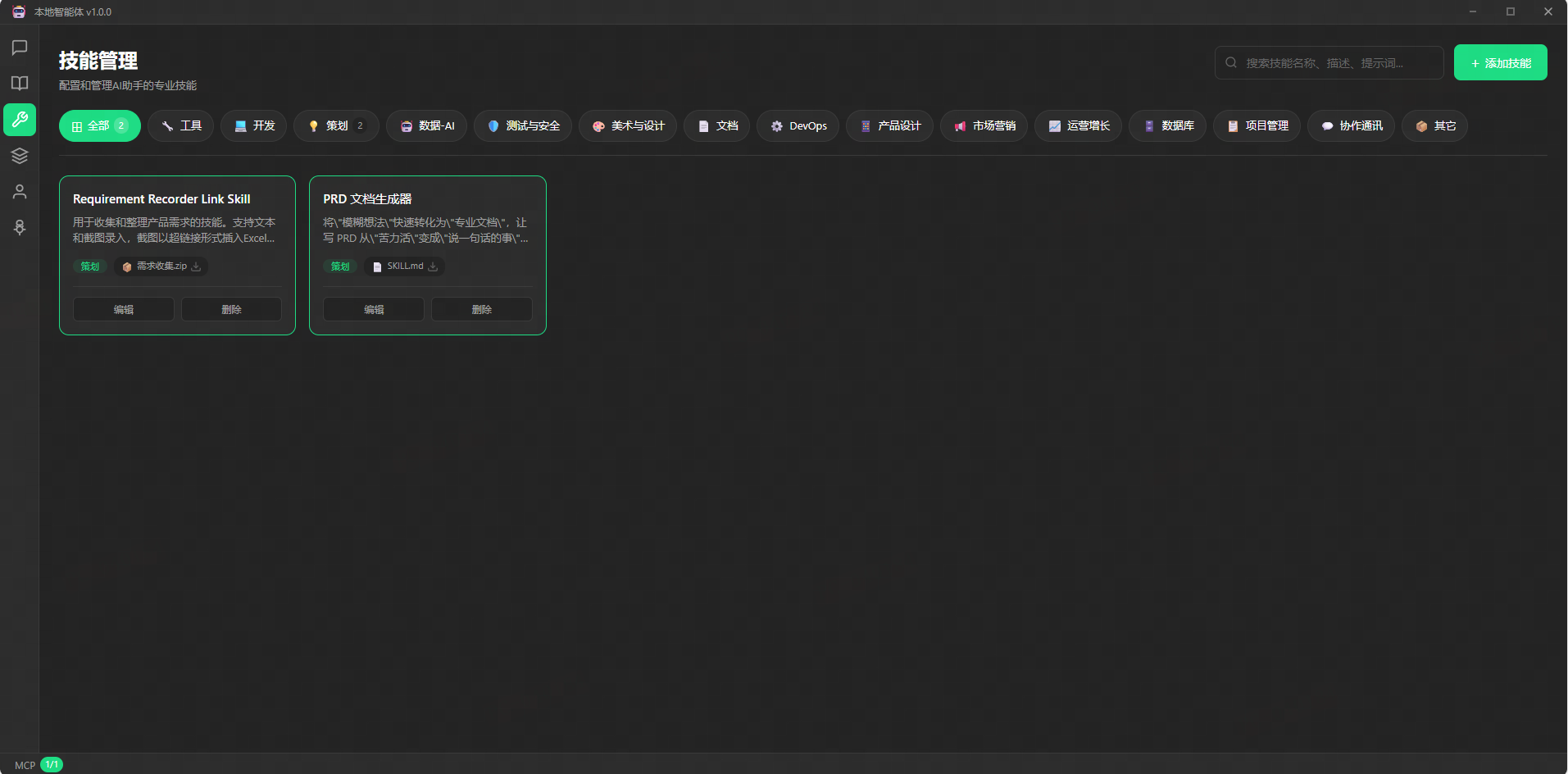Screen dimensions: 1568x774
Task: Filter by 数据-AI category
Action: [426, 126]
